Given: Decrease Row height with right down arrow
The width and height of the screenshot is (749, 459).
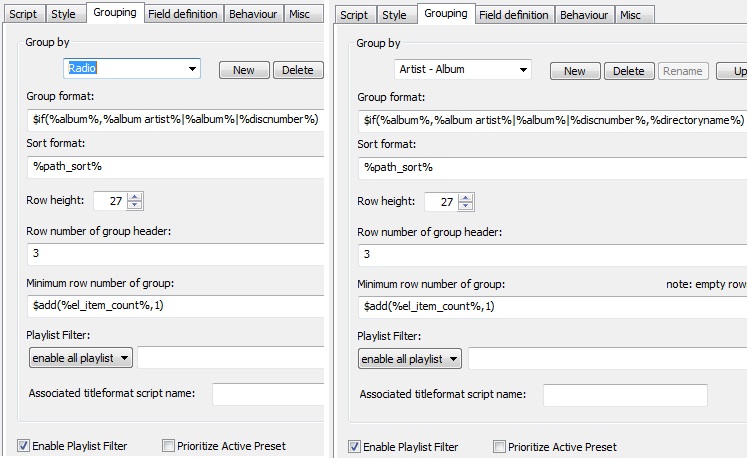Looking at the screenshot, I should (x=466, y=207).
